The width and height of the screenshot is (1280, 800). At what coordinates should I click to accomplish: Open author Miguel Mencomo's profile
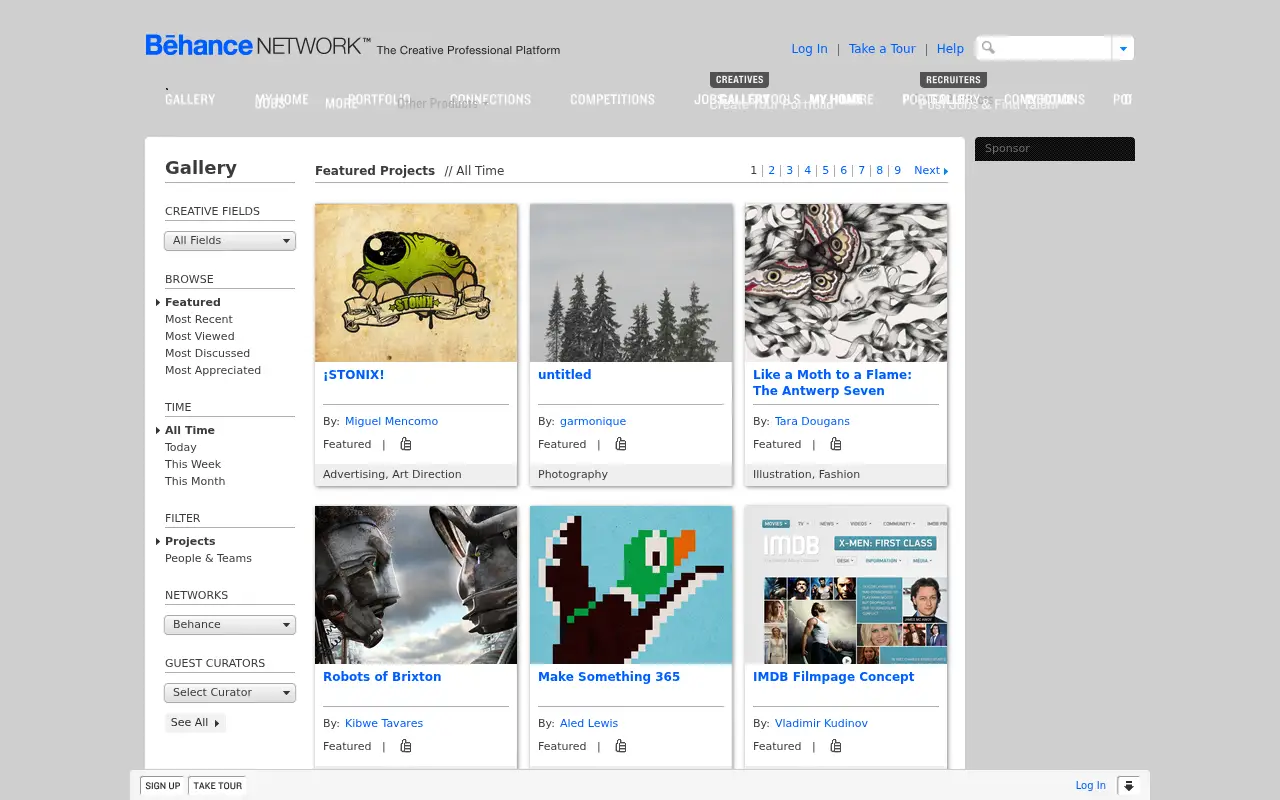coord(391,421)
